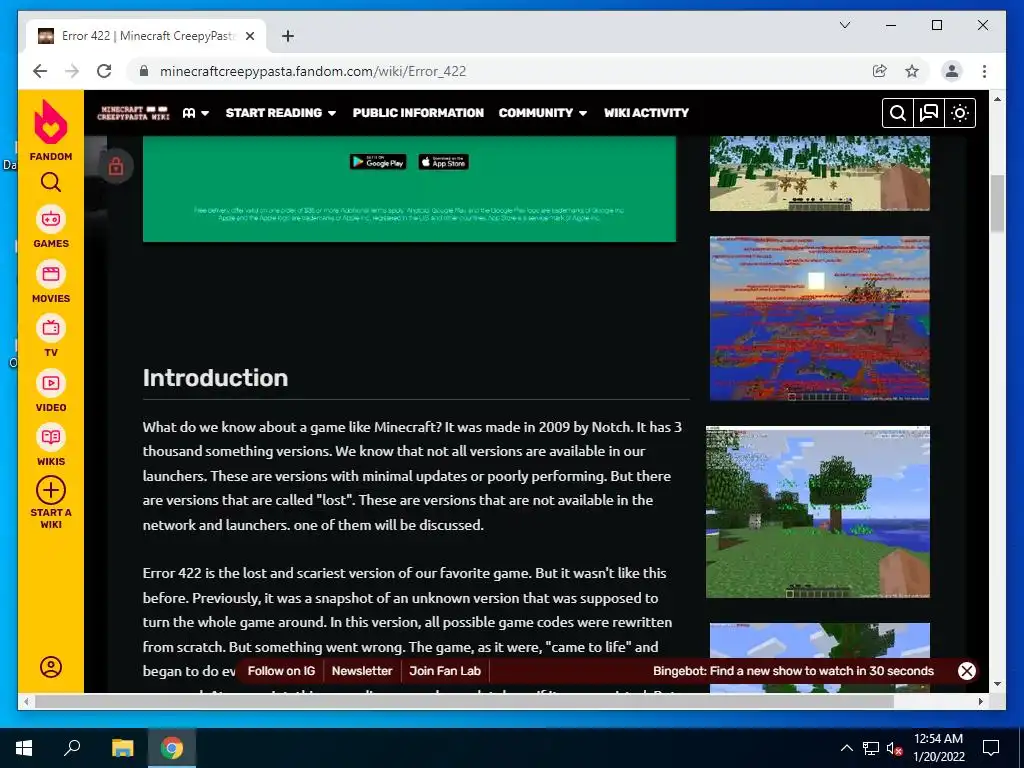Screen dimensions: 1024x768
Task: Open File Explorer from taskbar
Action: tap(122, 748)
